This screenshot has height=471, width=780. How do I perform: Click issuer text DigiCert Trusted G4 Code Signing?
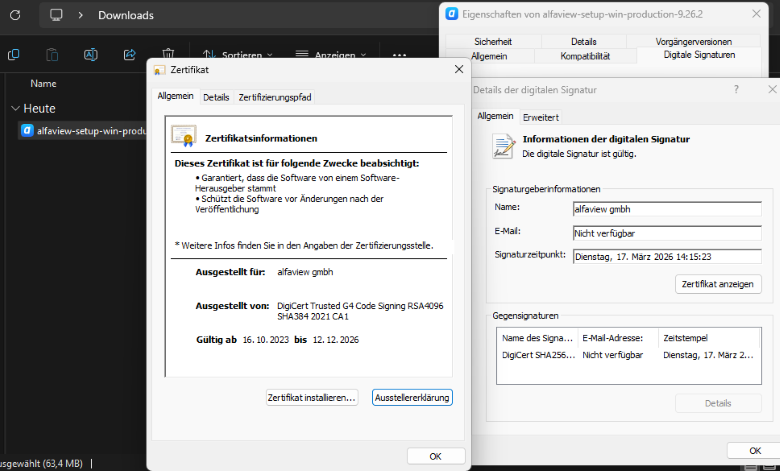click(x=360, y=311)
